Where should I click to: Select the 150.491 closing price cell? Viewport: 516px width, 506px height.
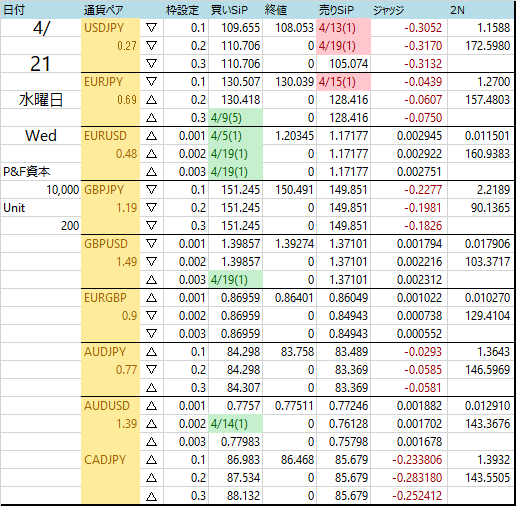pyautogui.click(x=290, y=190)
